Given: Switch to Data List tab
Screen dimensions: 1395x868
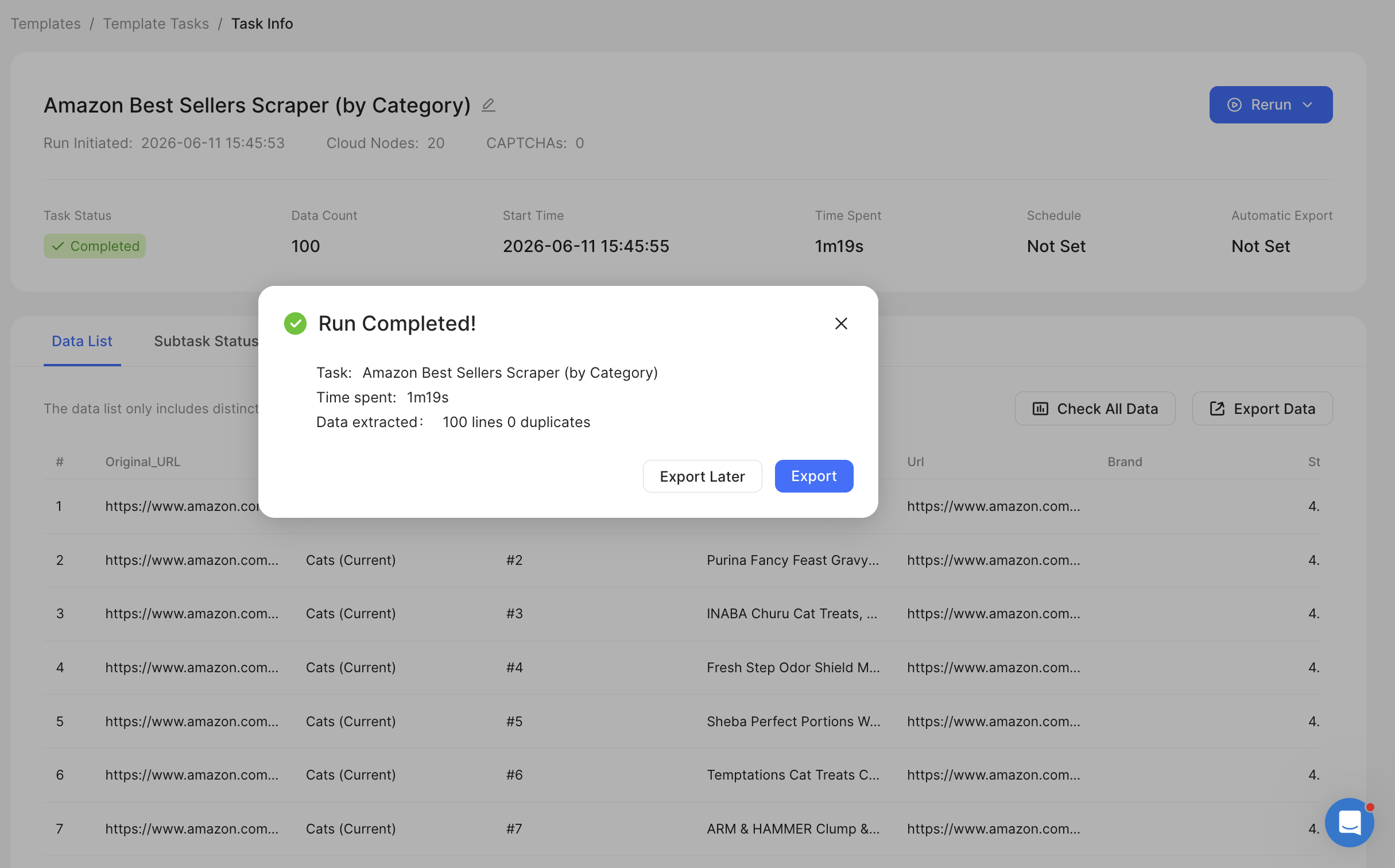Looking at the screenshot, I should pos(82,341).
